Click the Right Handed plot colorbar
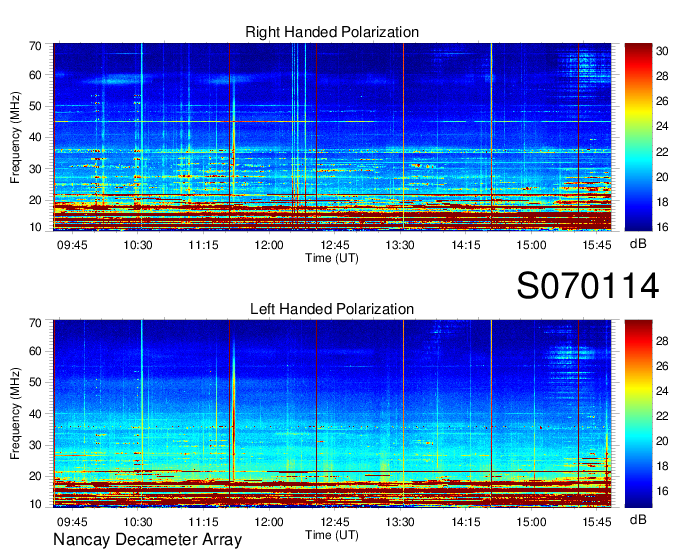Screen dimensions: 680x552 (638, 137)
